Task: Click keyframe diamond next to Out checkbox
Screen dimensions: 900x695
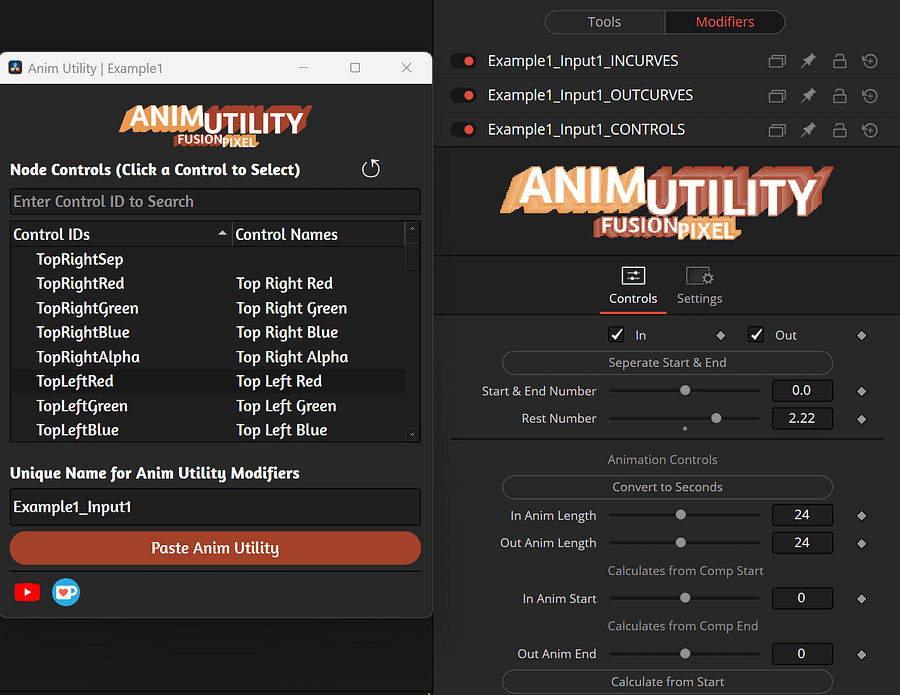Action: [862, 336]
